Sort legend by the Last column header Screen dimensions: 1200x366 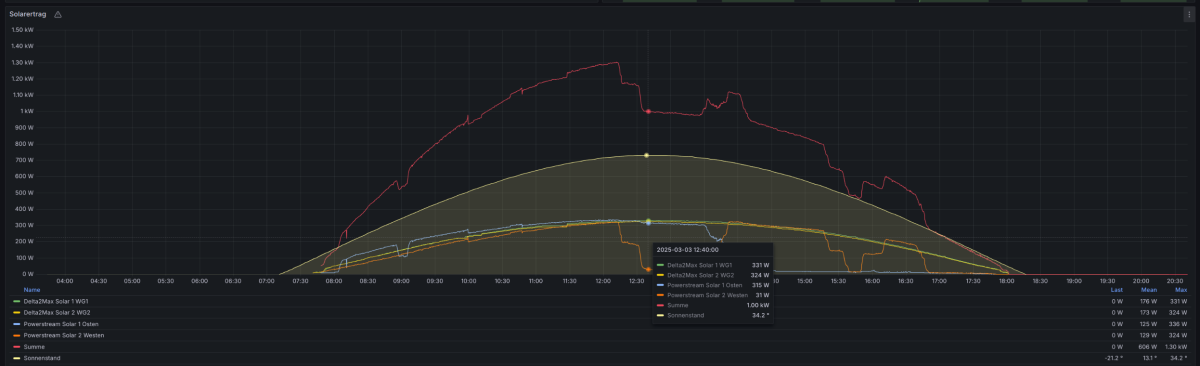[x=1118, y=290]
